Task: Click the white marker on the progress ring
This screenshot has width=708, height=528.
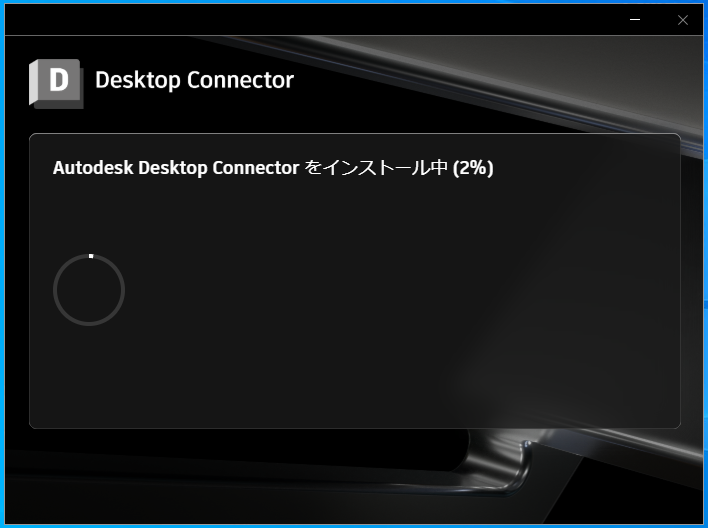Action: 91,256
